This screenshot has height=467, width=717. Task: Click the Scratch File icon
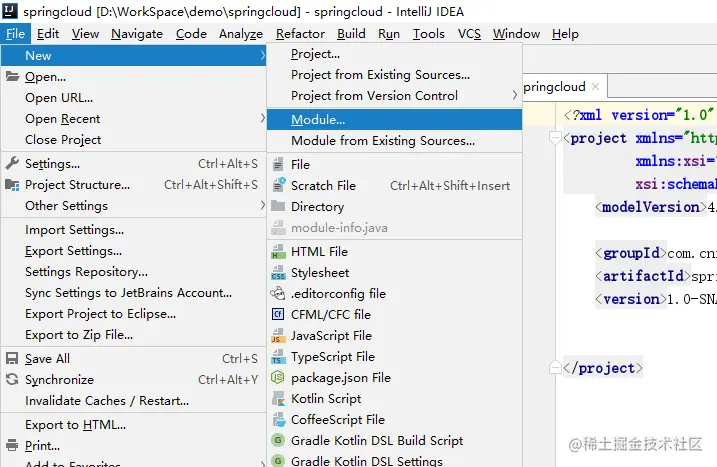pos(278,185)
